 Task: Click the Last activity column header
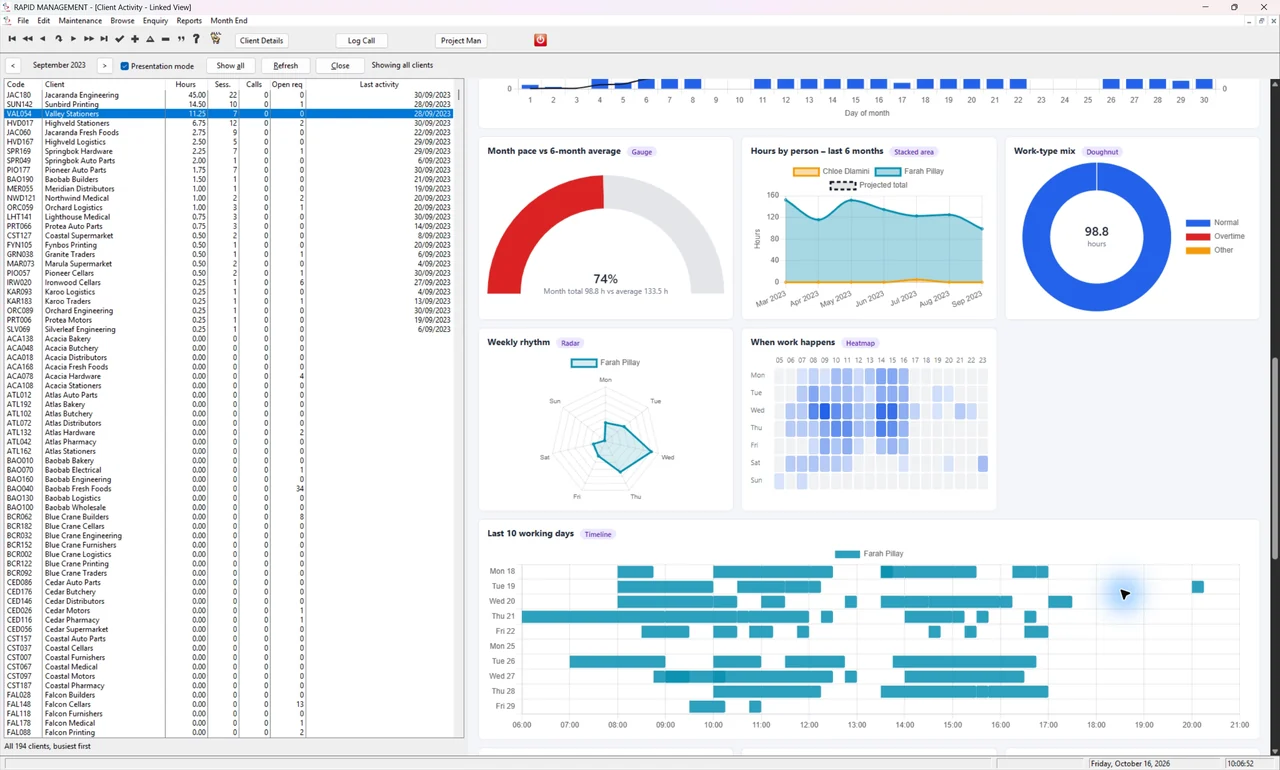point(379,85)
